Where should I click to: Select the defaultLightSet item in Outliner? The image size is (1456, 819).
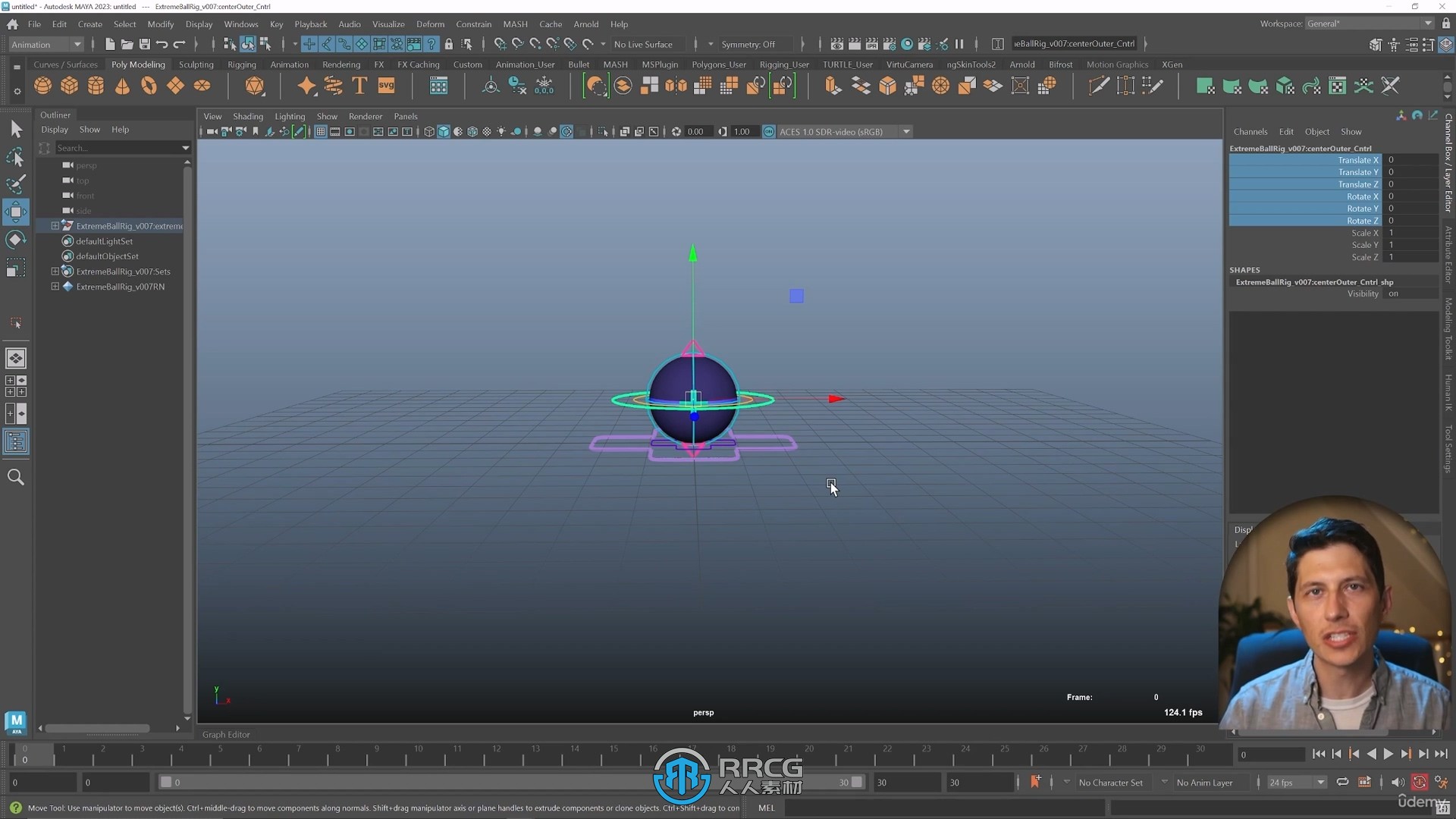pyautogui.click(x=104, y=241)
